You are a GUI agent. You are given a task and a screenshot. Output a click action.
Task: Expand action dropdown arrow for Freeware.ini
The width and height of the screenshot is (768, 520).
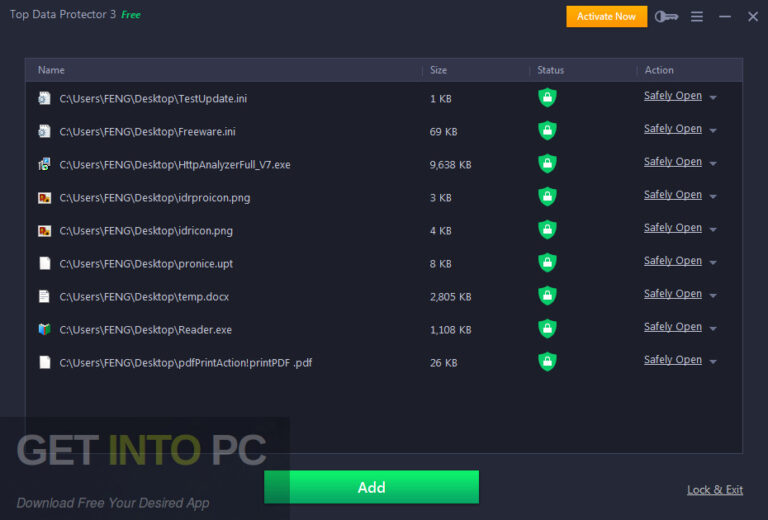pyautogui.click(x=713, y=130)
